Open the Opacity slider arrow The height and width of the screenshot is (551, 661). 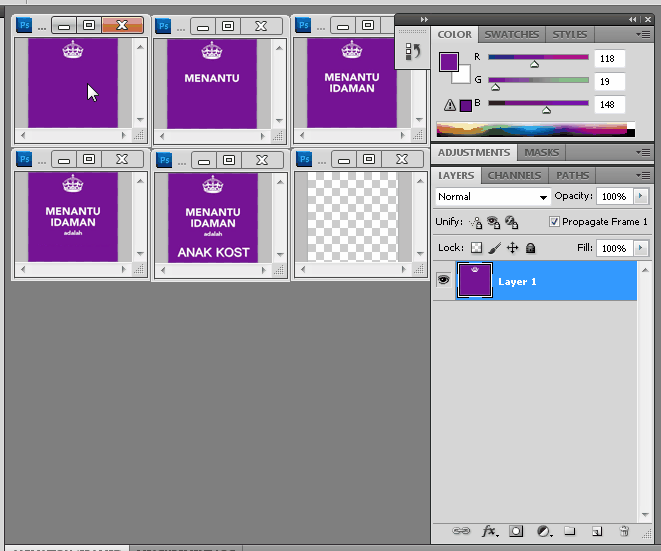pos(641,196)
